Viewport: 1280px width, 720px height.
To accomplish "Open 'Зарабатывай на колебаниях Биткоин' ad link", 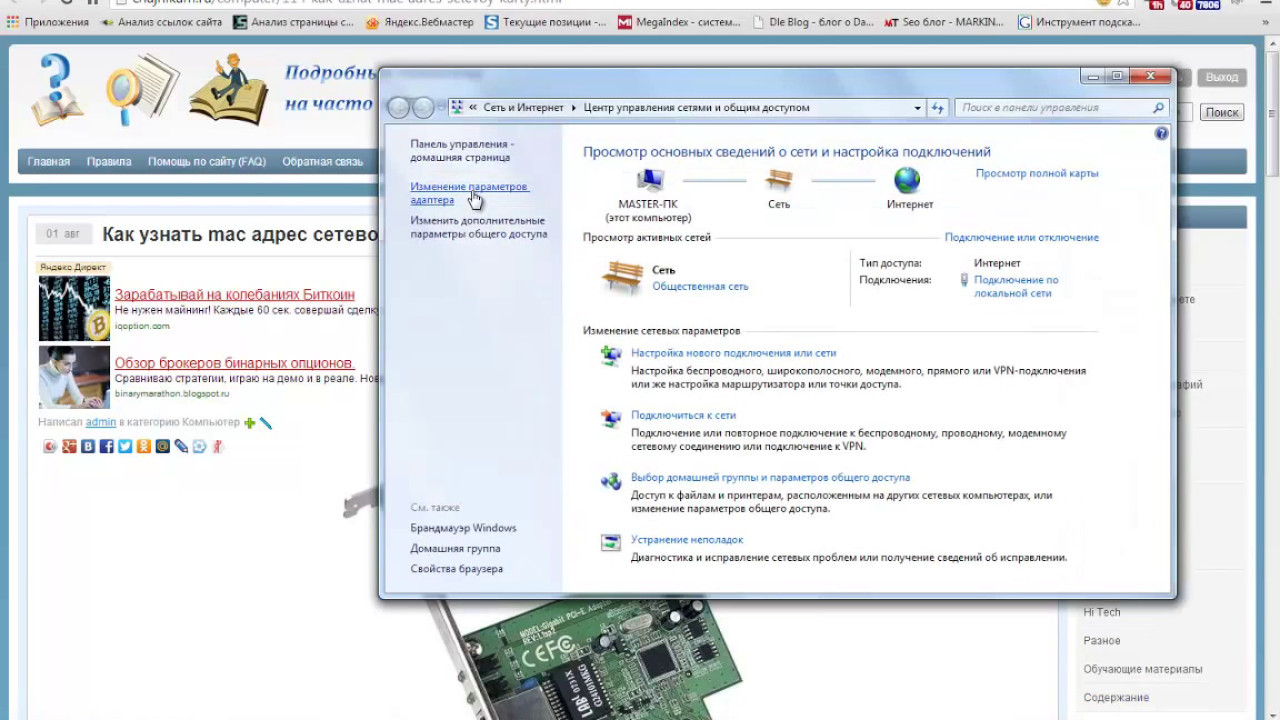I will [234, 294].
